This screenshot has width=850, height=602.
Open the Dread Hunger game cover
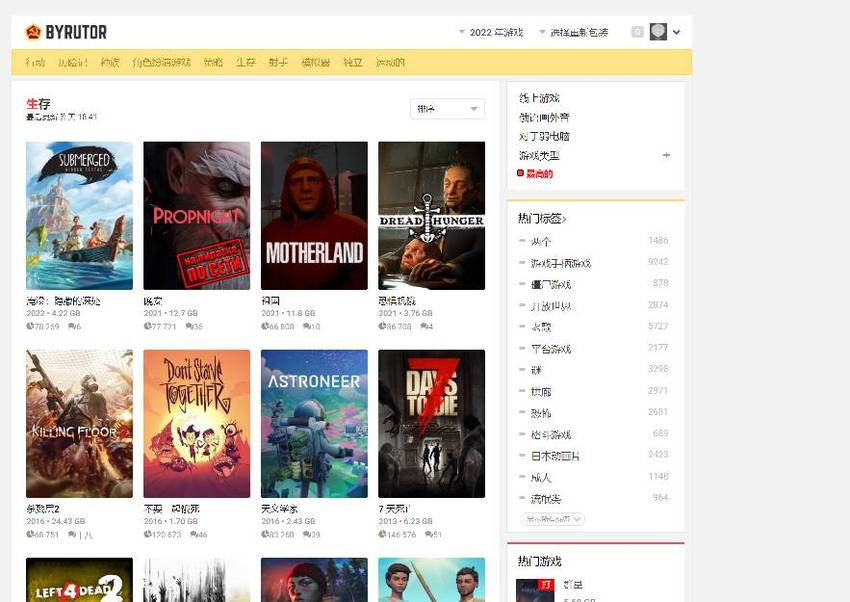[432, 216]
